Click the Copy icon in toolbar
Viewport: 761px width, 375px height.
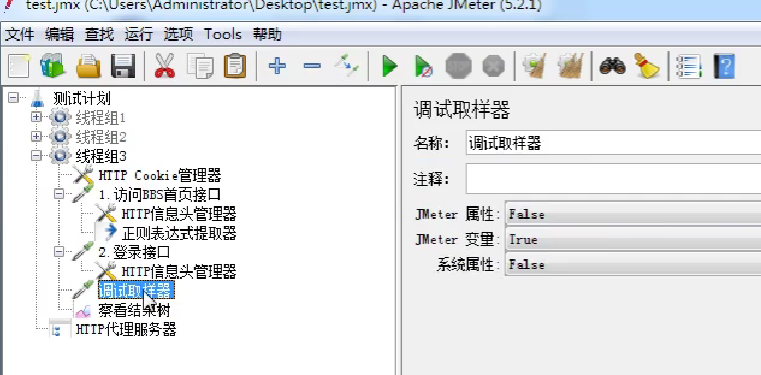(x=200, y=66)
